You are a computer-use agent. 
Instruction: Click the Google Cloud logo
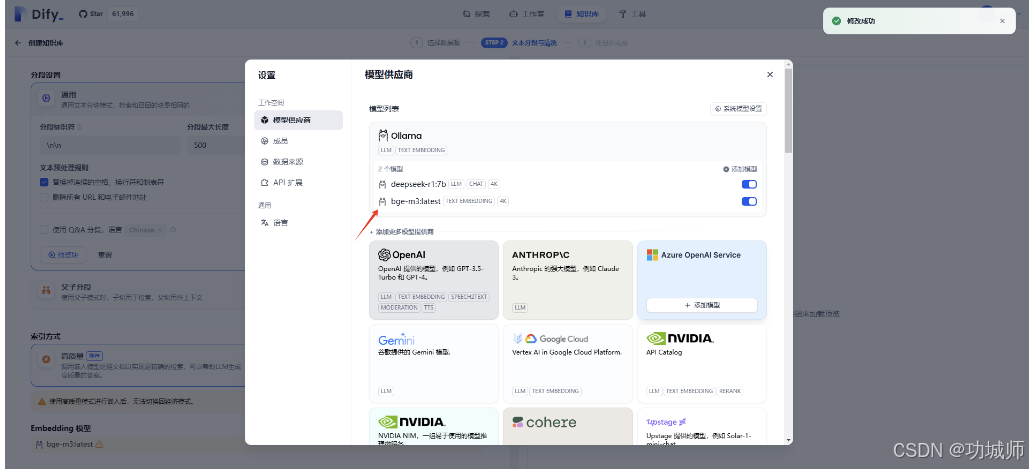tap(550, 339)
